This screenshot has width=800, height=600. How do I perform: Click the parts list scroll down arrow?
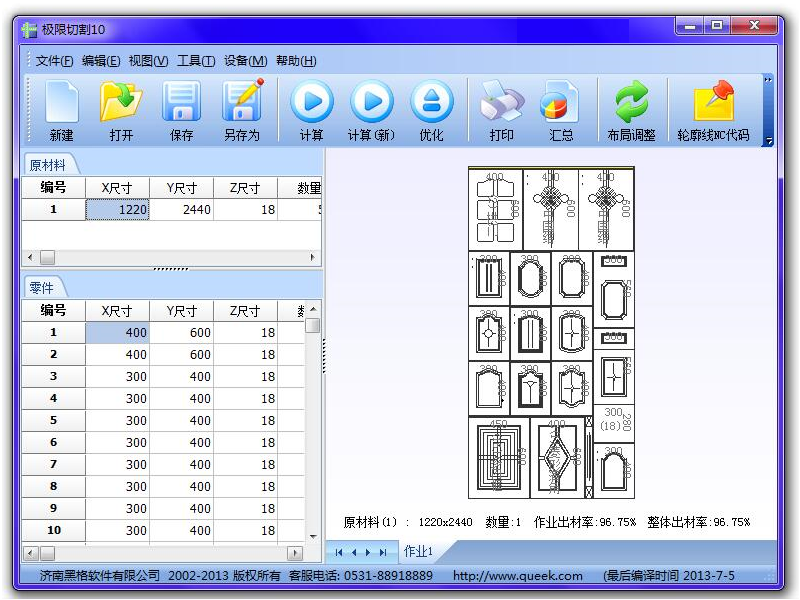pyautogui.click(x=313, y=537)
